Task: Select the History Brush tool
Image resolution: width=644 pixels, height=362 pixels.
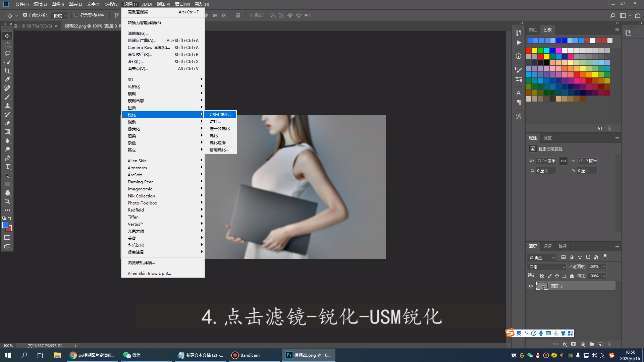Action: click(x=7, y=114)
